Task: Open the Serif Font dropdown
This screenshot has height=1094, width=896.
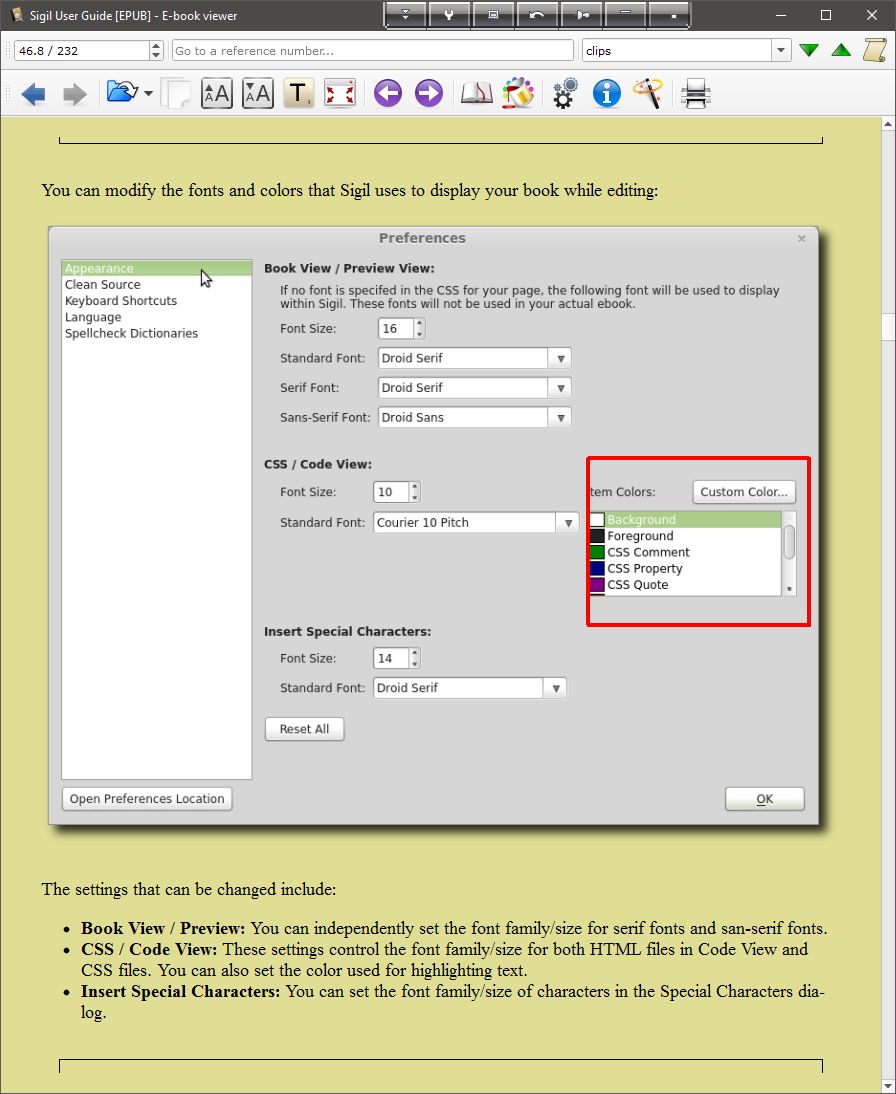Action: [560, 388]
